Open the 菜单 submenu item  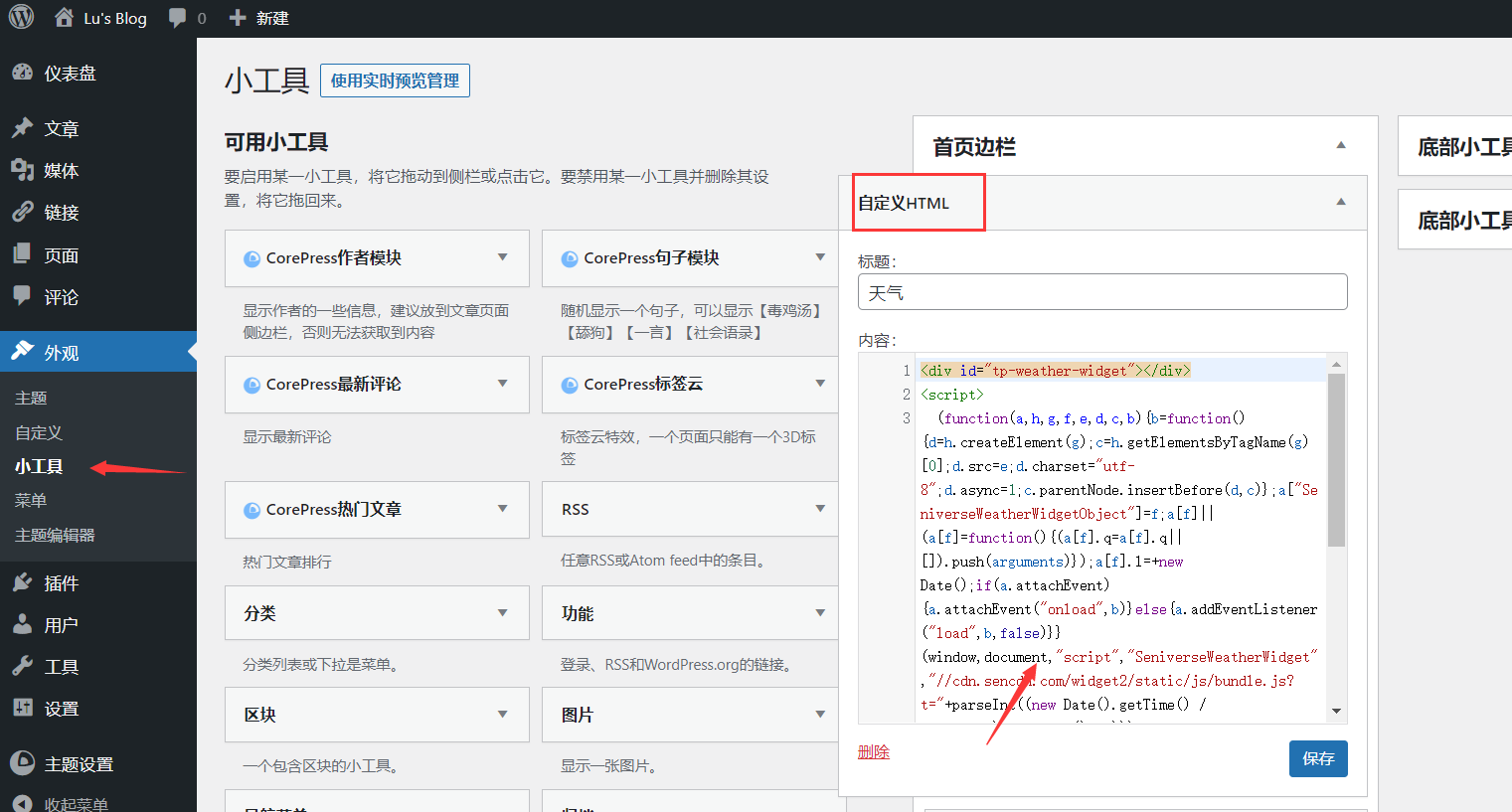pyautogui.click(x=31, y=500)
